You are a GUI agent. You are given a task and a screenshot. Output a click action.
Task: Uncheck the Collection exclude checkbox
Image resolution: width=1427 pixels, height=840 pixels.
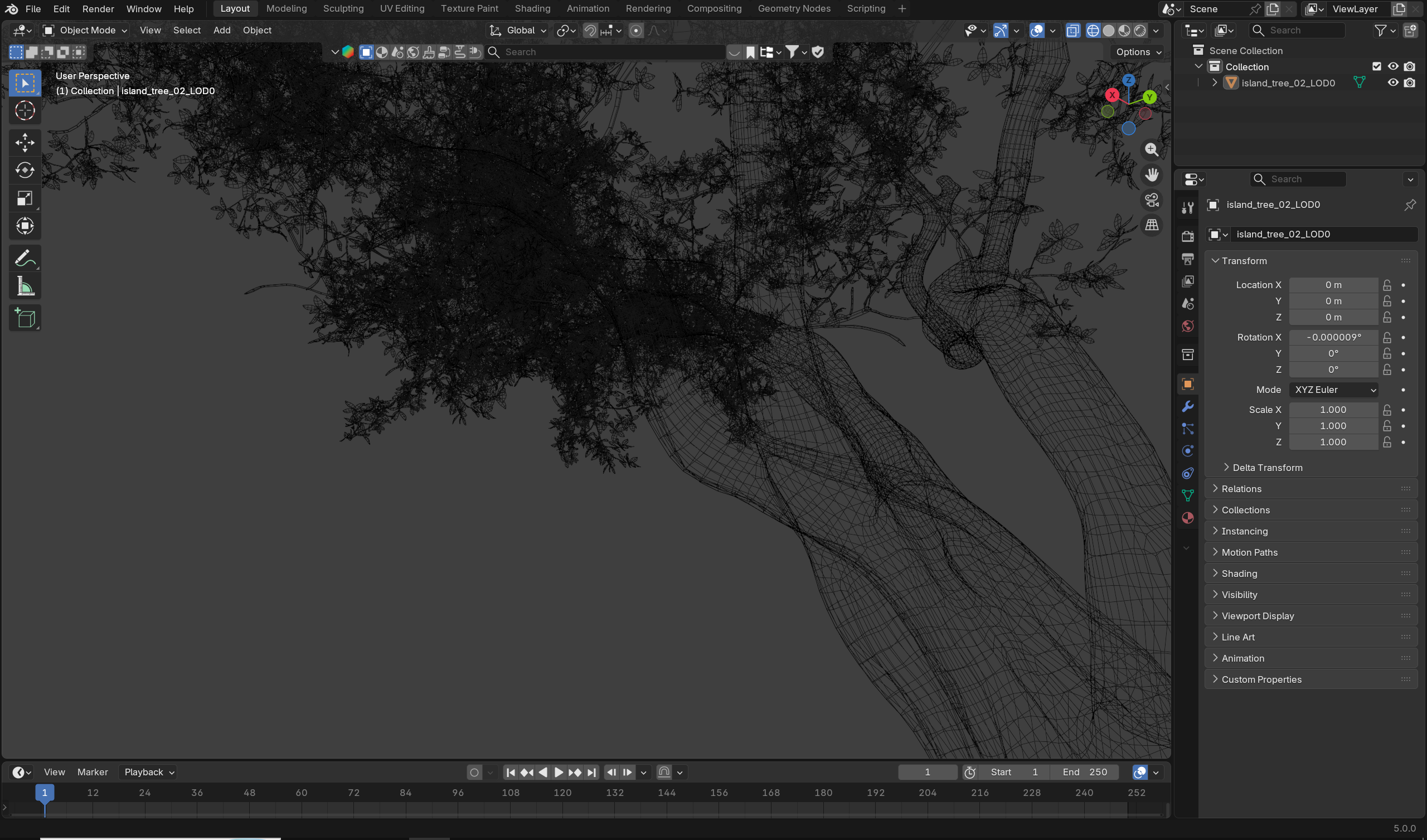point(1377,66)
